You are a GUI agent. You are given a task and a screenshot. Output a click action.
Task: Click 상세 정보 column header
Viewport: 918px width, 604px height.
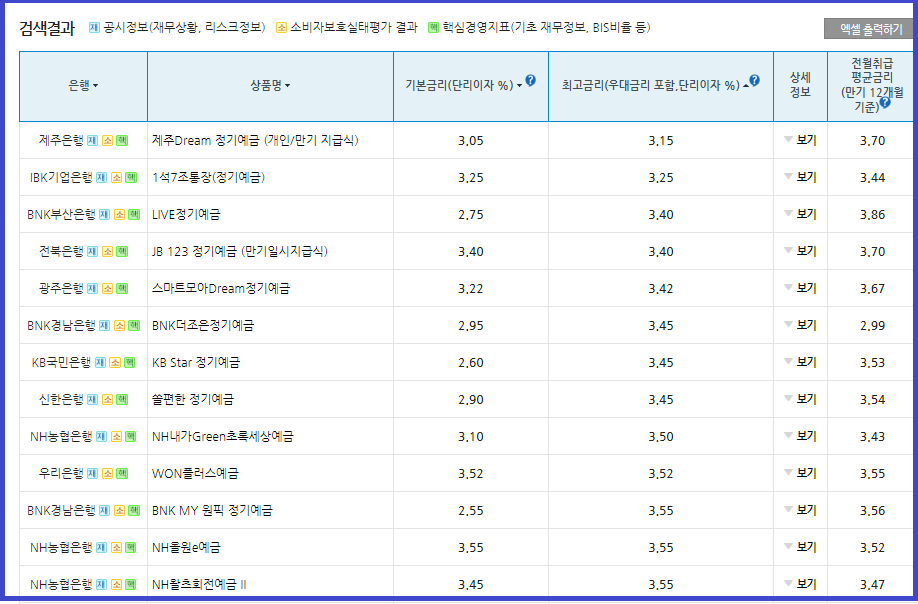(800, 84)
